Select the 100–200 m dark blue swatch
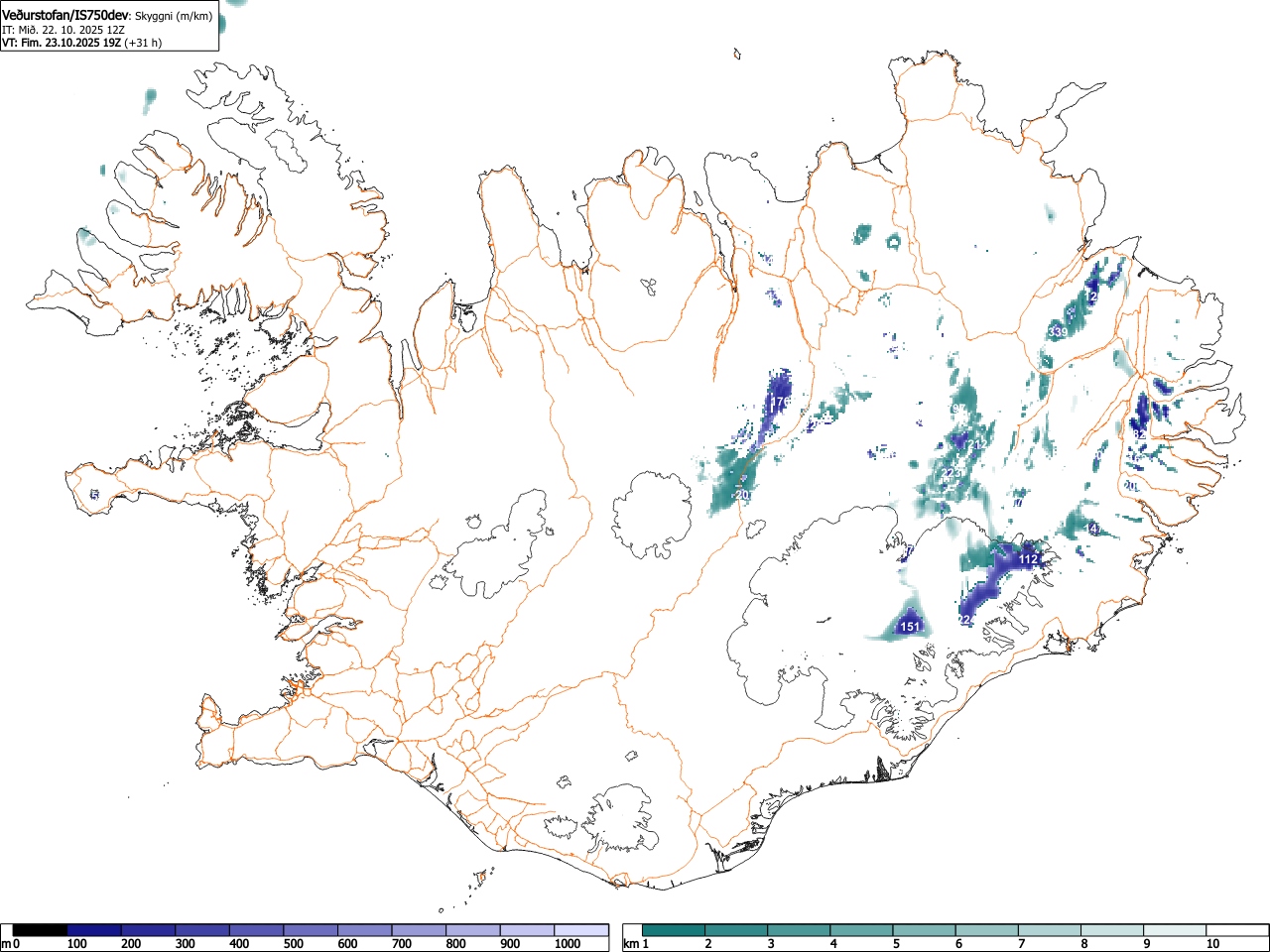Image resolution: width=1270 pixels, height=952 pixels. pos(94,930)
